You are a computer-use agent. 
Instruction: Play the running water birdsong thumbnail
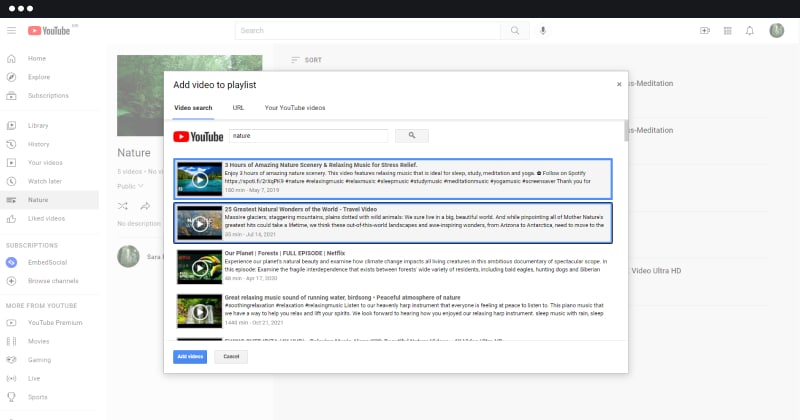tap(199, 311)
